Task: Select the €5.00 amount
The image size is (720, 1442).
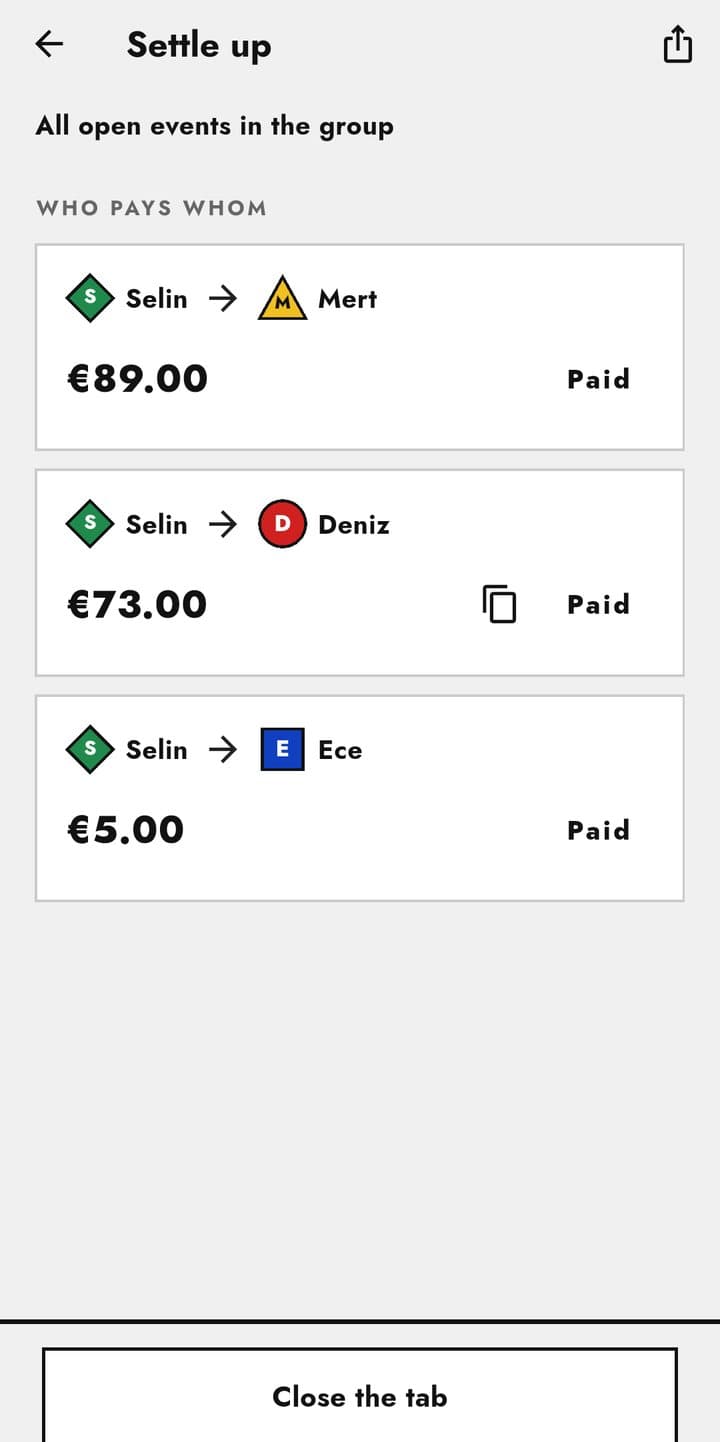Action: (125, 830)
